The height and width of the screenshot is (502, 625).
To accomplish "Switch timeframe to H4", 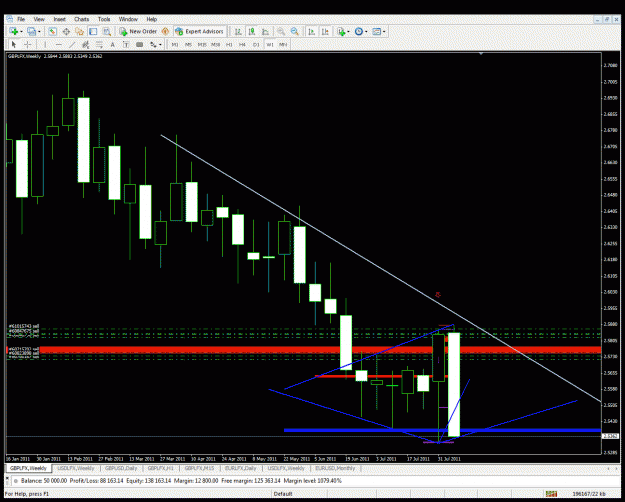I will 242,45.
